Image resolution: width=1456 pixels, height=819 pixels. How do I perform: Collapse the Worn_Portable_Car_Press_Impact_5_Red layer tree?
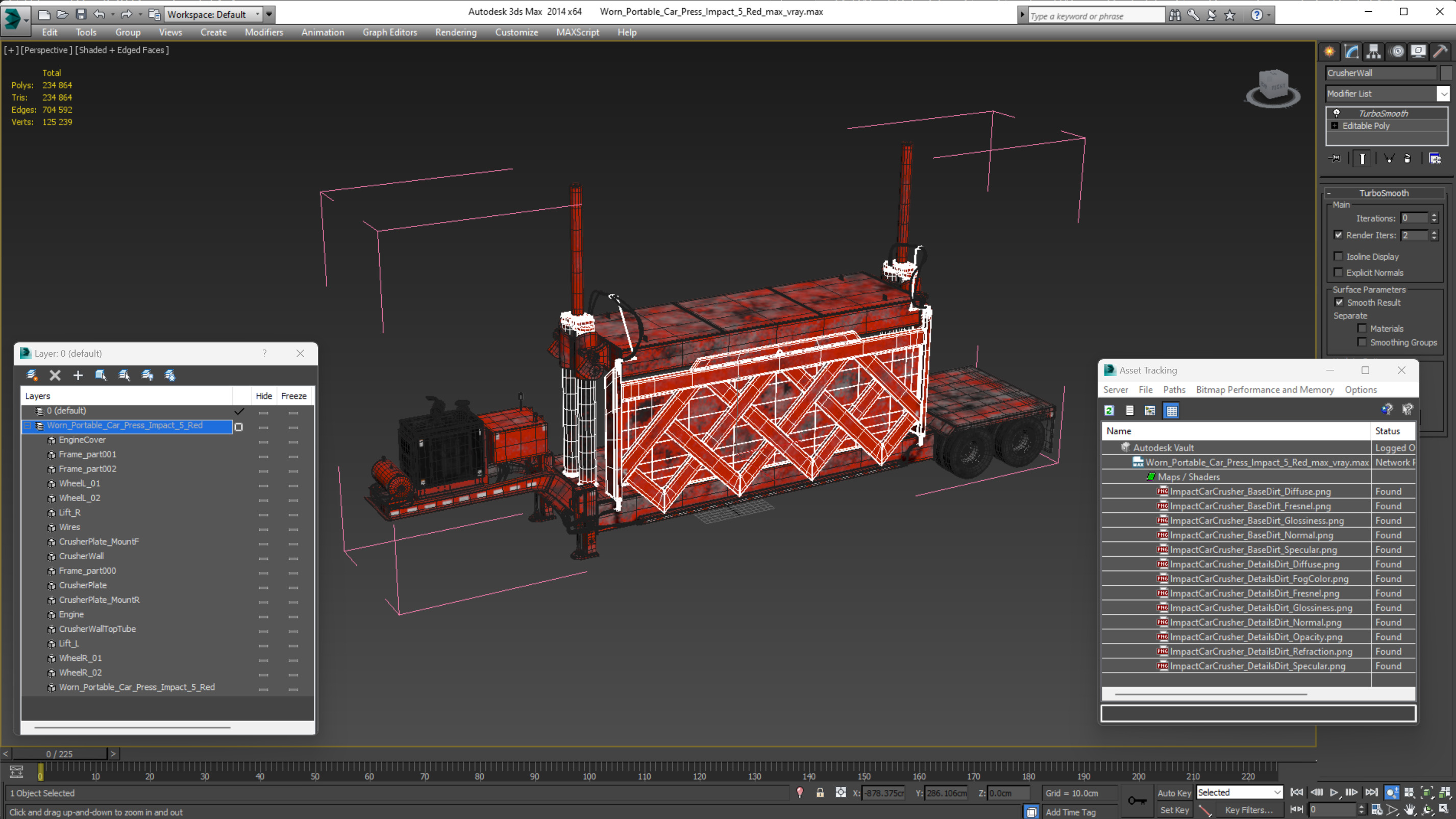point(27,426)
